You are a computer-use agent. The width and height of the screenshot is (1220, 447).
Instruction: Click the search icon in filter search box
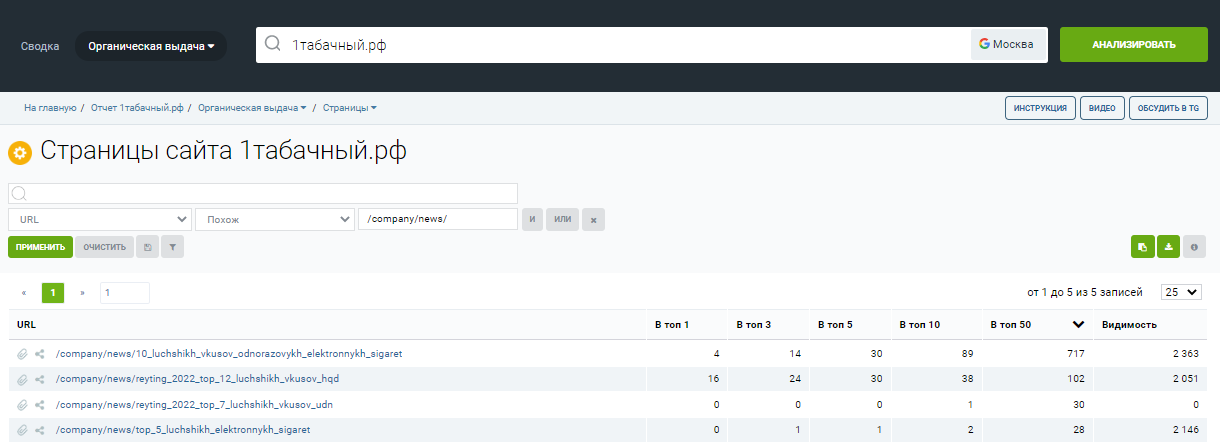pyautogui.click(x=18, y=194)
